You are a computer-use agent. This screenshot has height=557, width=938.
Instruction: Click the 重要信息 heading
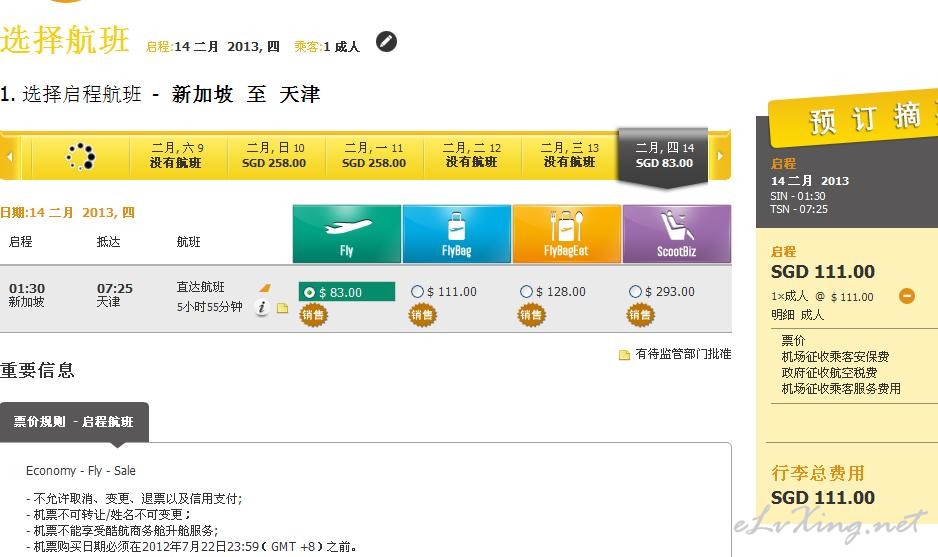click(37, 370)
